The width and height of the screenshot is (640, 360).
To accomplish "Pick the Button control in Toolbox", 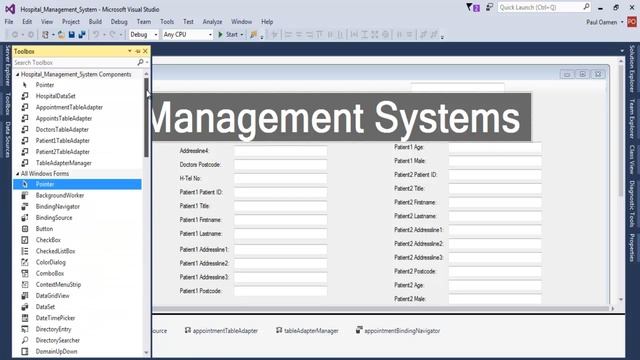I will click(x=44, y=229).
